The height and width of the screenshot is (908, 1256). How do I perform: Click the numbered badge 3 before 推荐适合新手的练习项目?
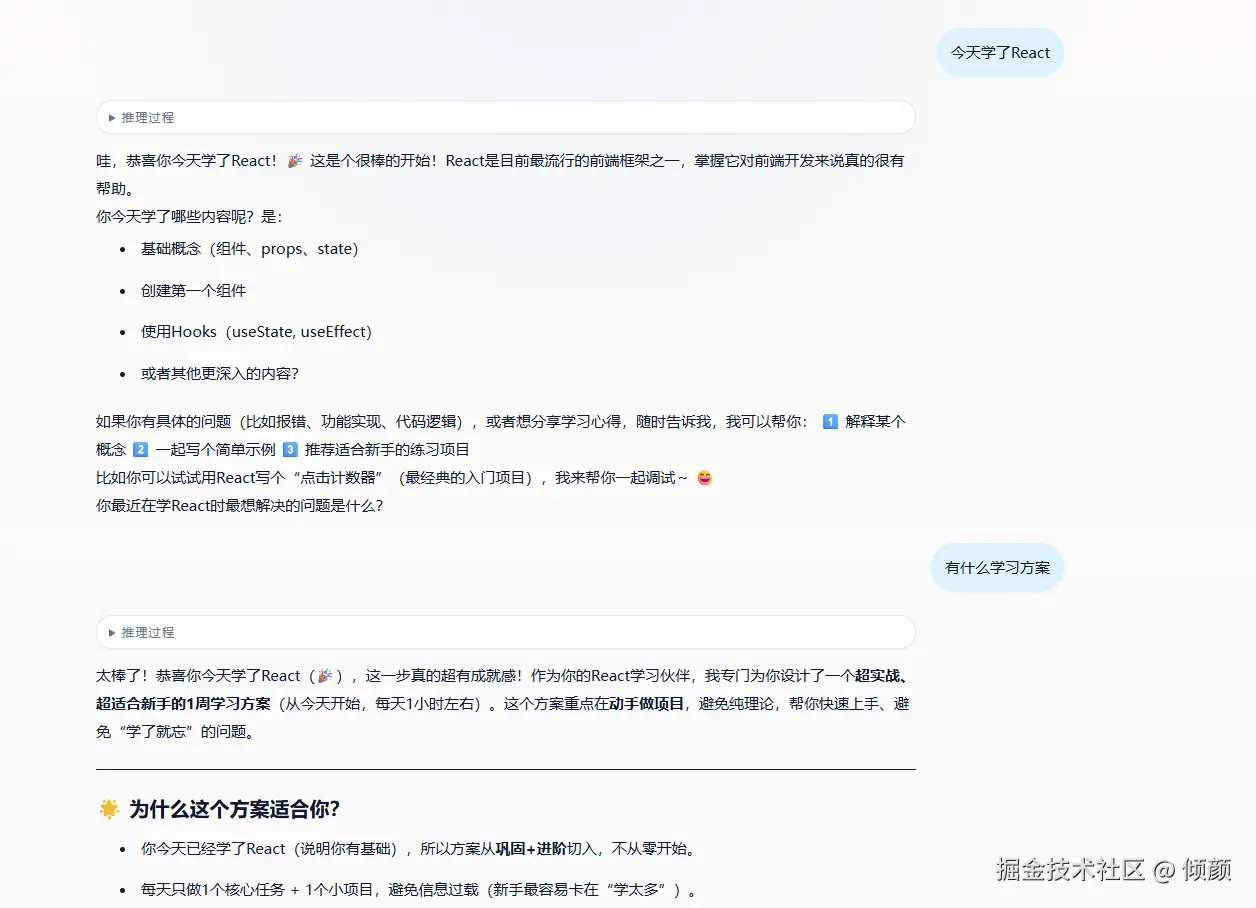point(292,449)
